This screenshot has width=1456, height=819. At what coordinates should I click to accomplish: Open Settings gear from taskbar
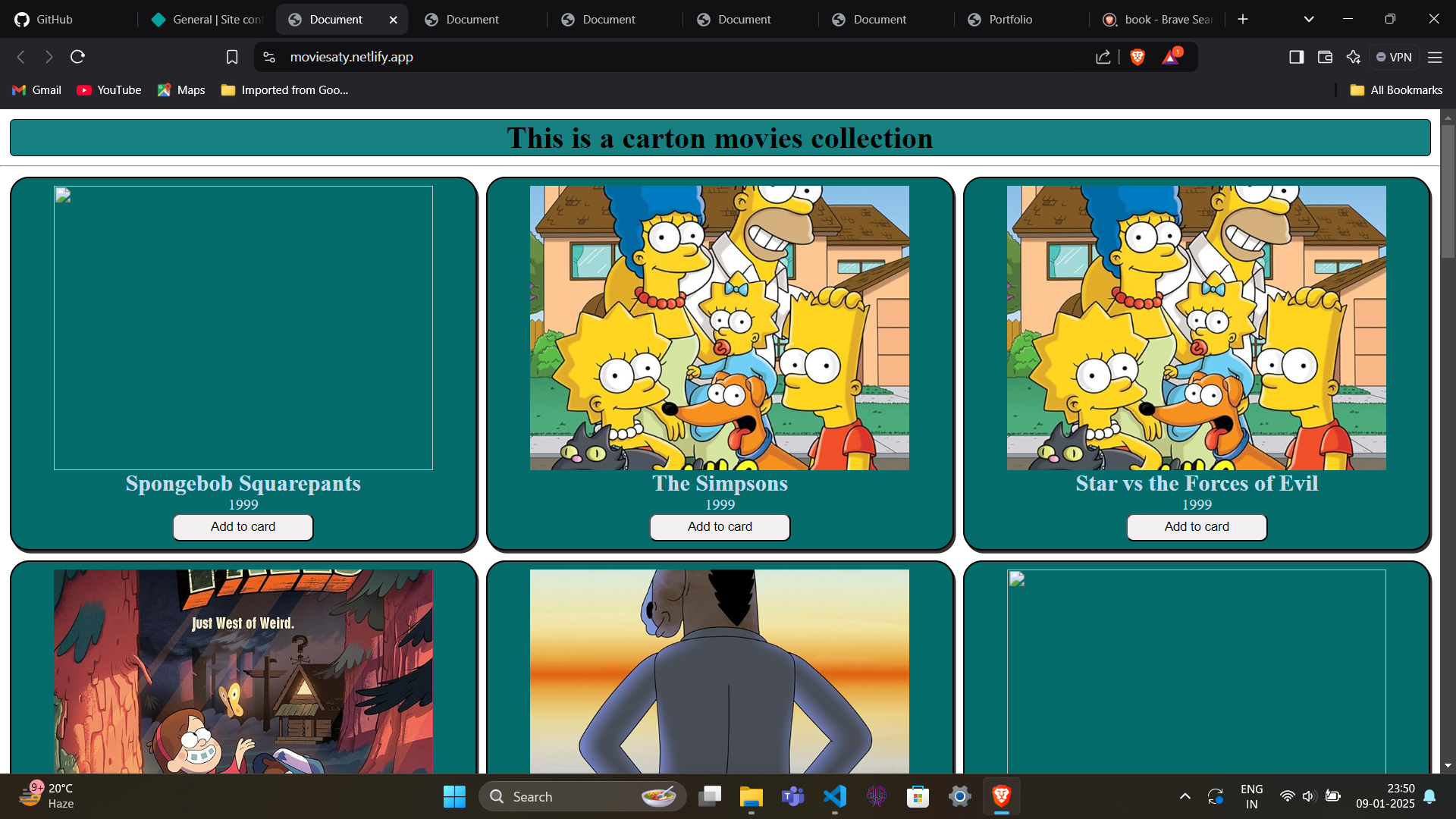[960, 796]
